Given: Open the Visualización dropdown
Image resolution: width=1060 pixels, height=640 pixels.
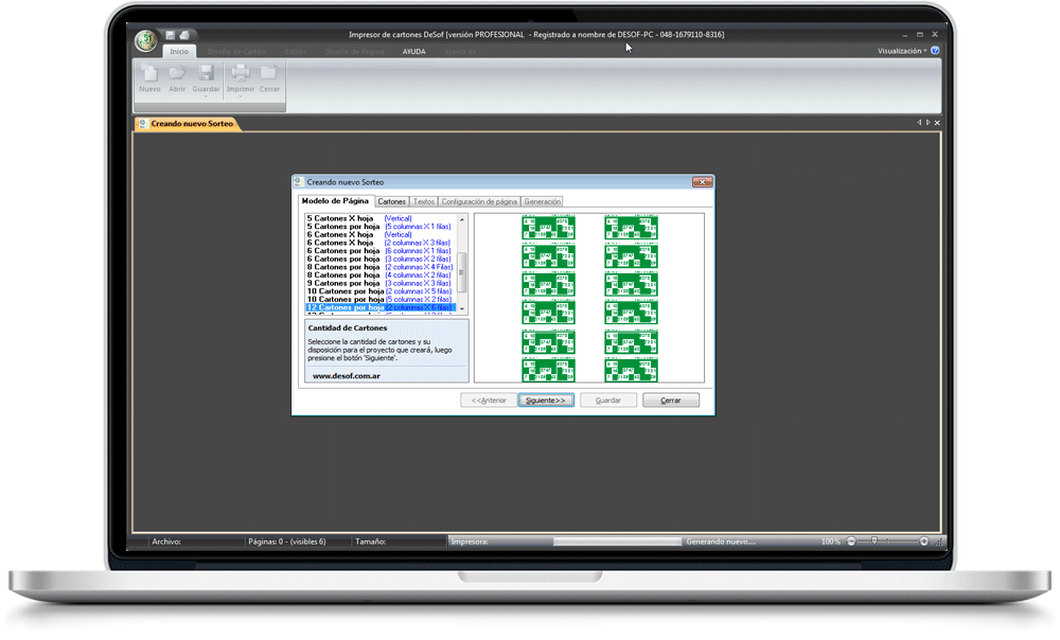Looking at the screenshot, I should (902, 51).
